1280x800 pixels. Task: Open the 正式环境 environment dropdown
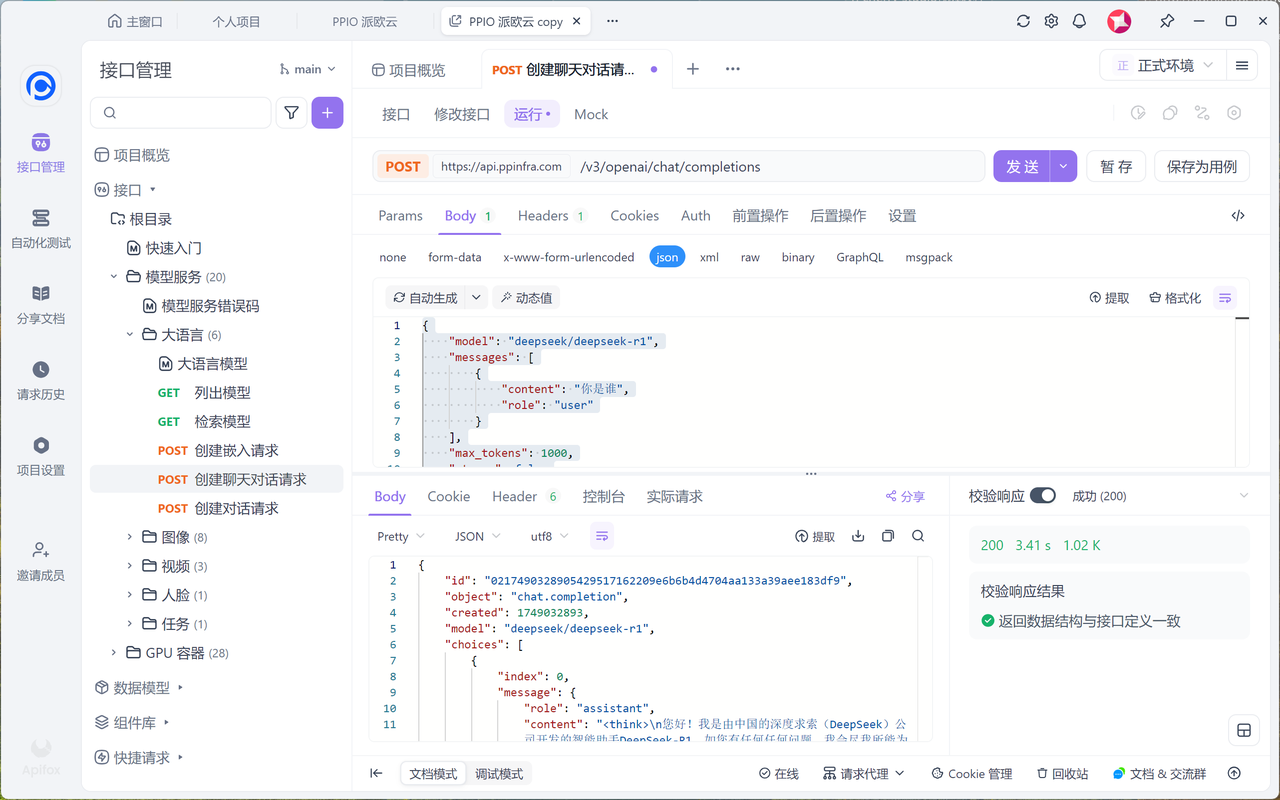coord(1163,66)
